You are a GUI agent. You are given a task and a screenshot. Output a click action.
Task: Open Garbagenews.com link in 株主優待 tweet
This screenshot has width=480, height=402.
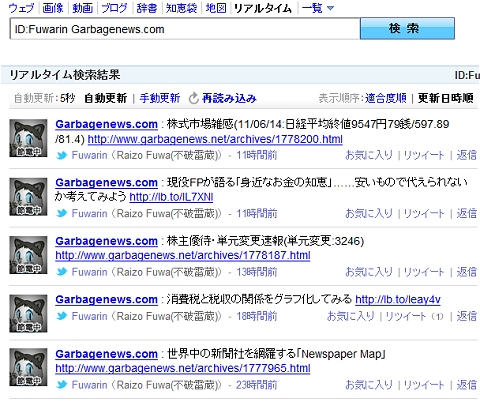coord(106,241)
